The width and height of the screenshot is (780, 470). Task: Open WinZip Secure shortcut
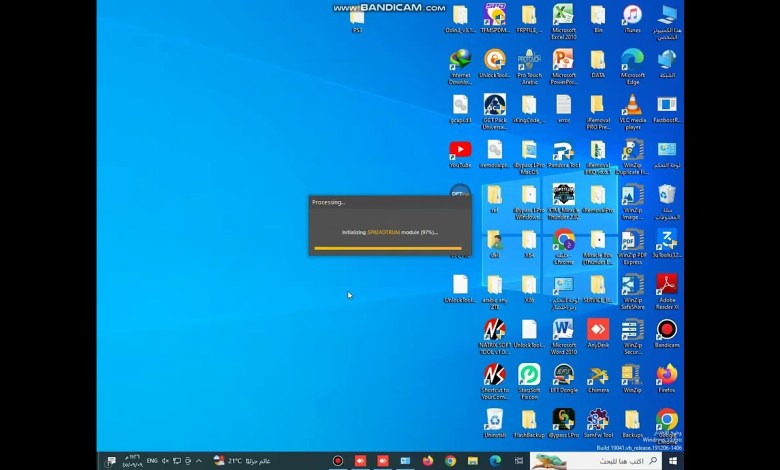point(632,337)
